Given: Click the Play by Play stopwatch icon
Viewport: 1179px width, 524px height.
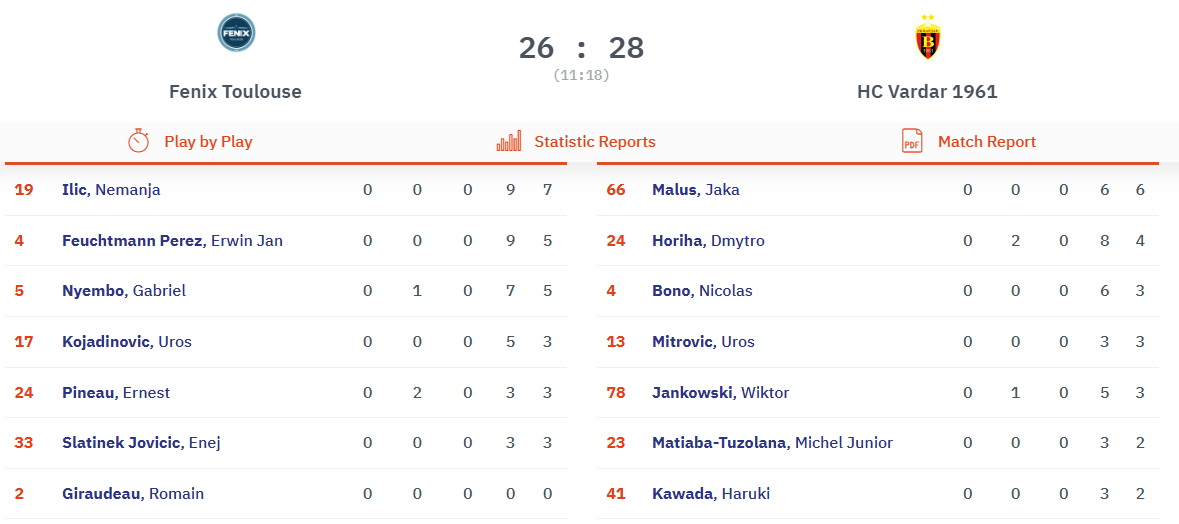Looking at the screenshot, I should [x=139, y=141].
